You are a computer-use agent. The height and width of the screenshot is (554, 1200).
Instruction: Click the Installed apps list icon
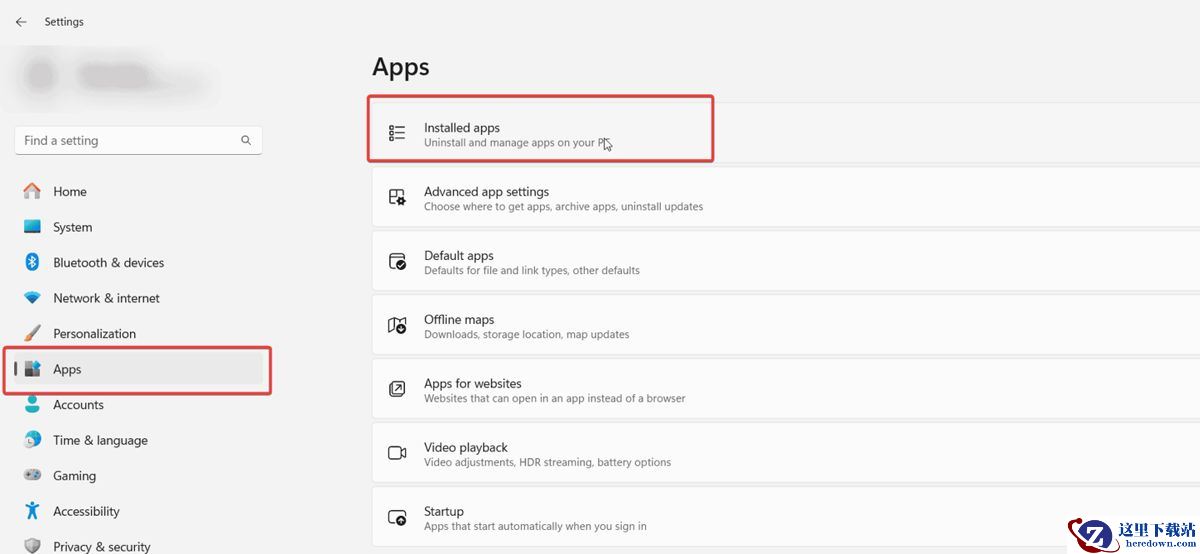(x=397, y=133)
